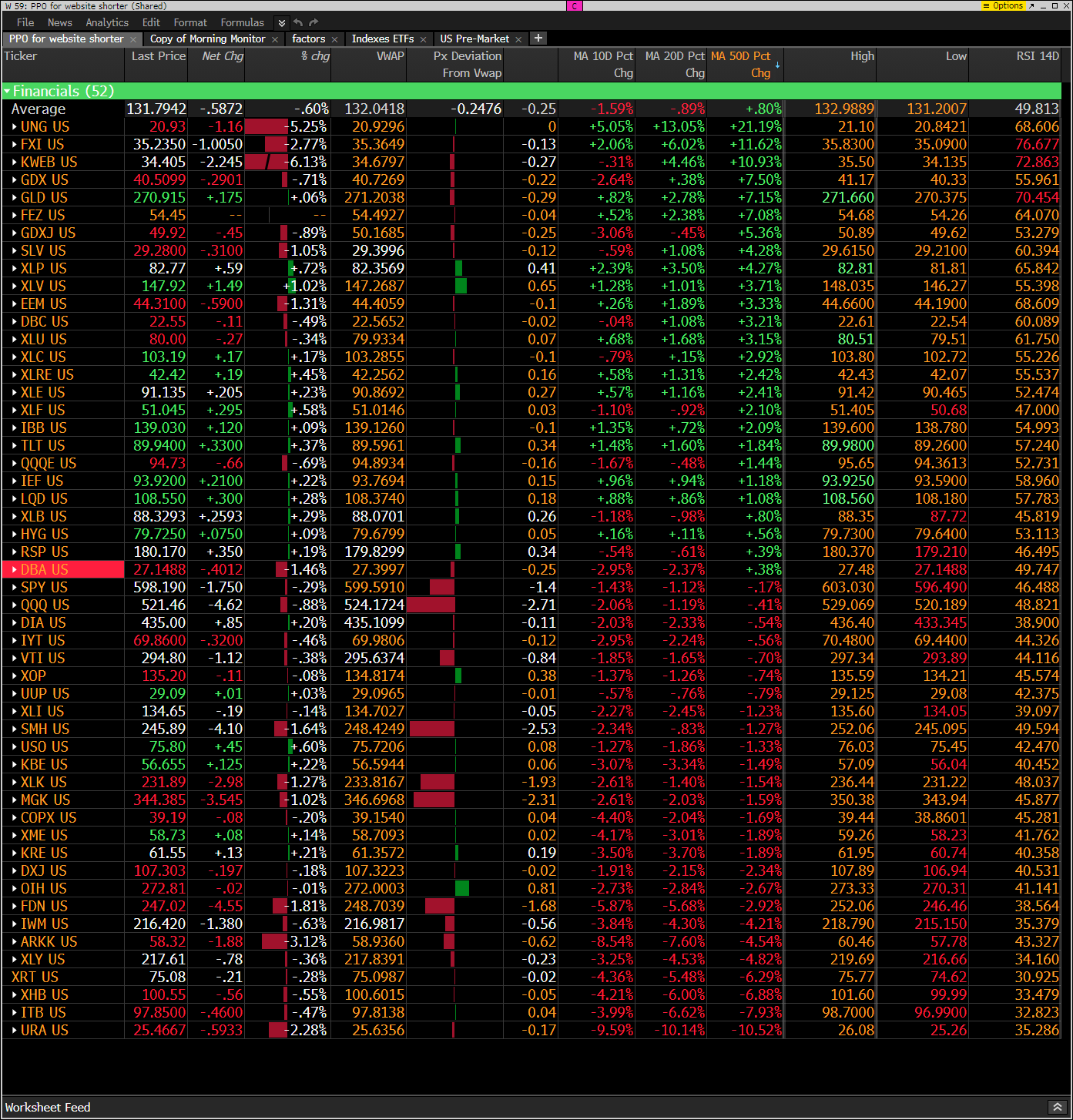Open the toolbar overflow chevron
This screenshot has width=1073, height=1120.
point(281,23)
